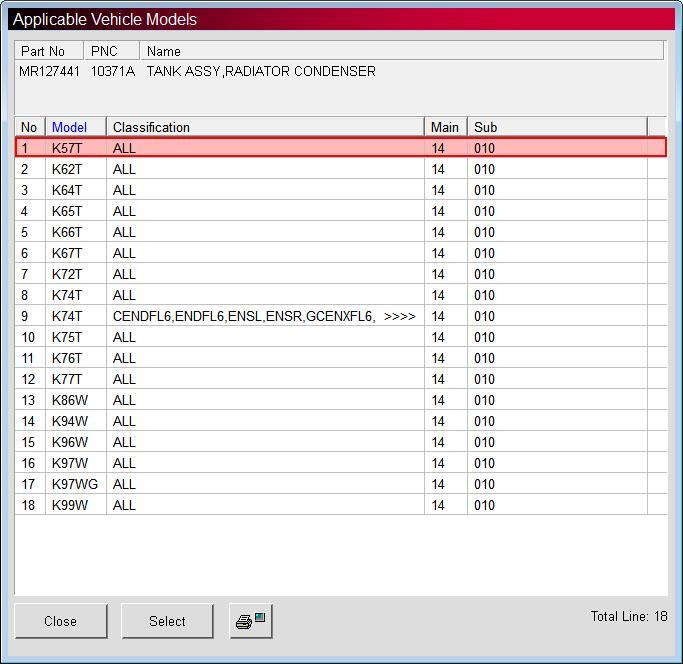This screenshot has height=664, width=683.
Task: Expand the >>>> classification overflow in row 9
Action: [399, 316]
